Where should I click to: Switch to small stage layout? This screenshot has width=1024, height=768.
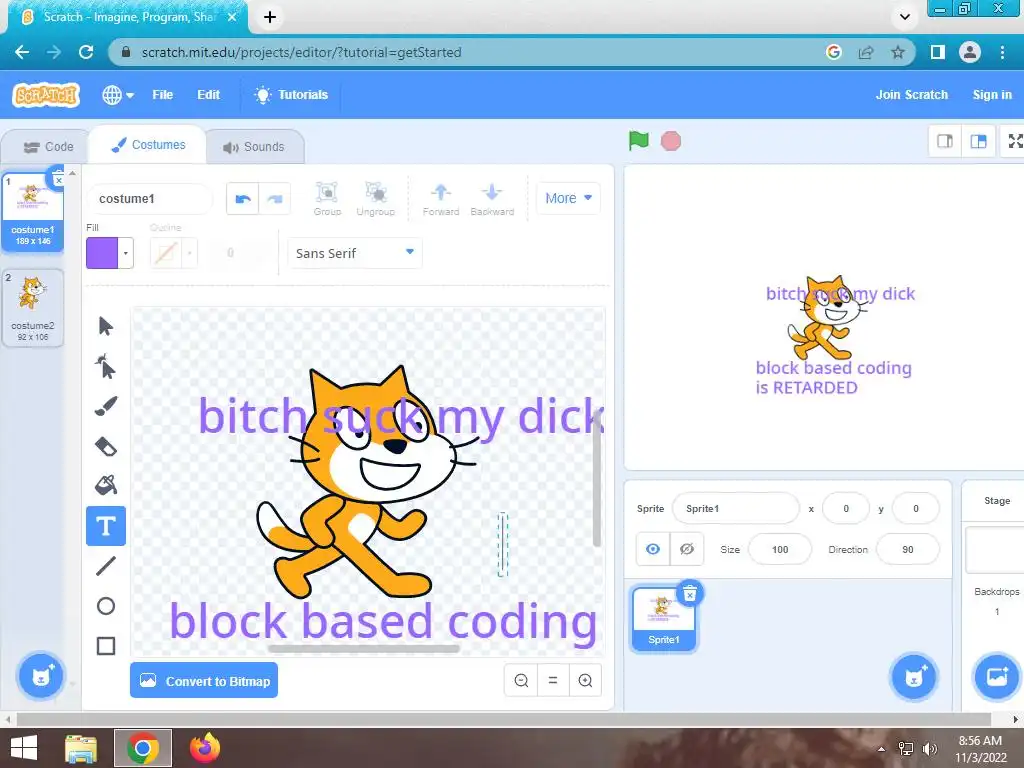click(945, 141)
